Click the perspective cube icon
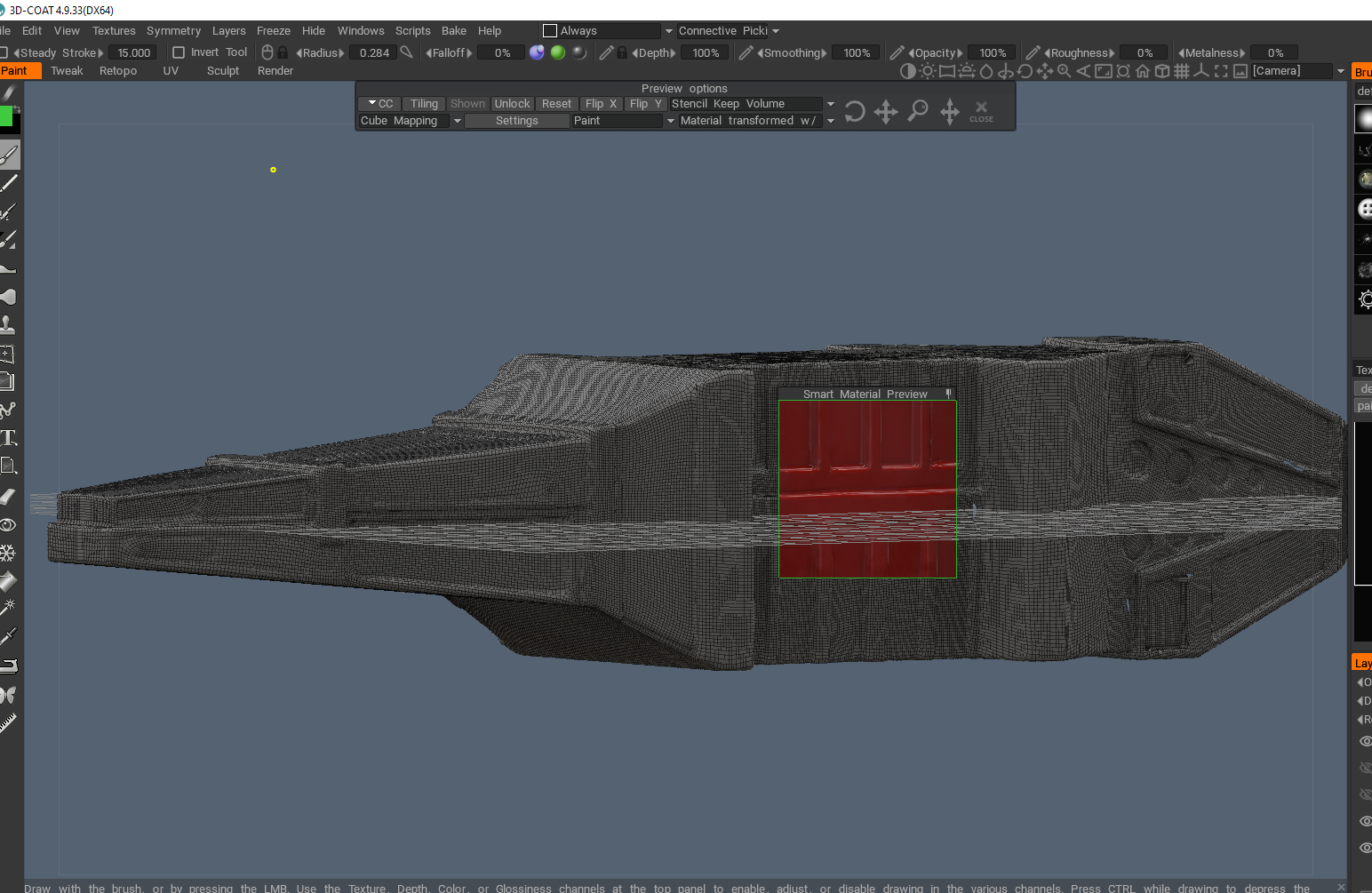Viewport: 1372px width, 893px height. click(1162, 71)
